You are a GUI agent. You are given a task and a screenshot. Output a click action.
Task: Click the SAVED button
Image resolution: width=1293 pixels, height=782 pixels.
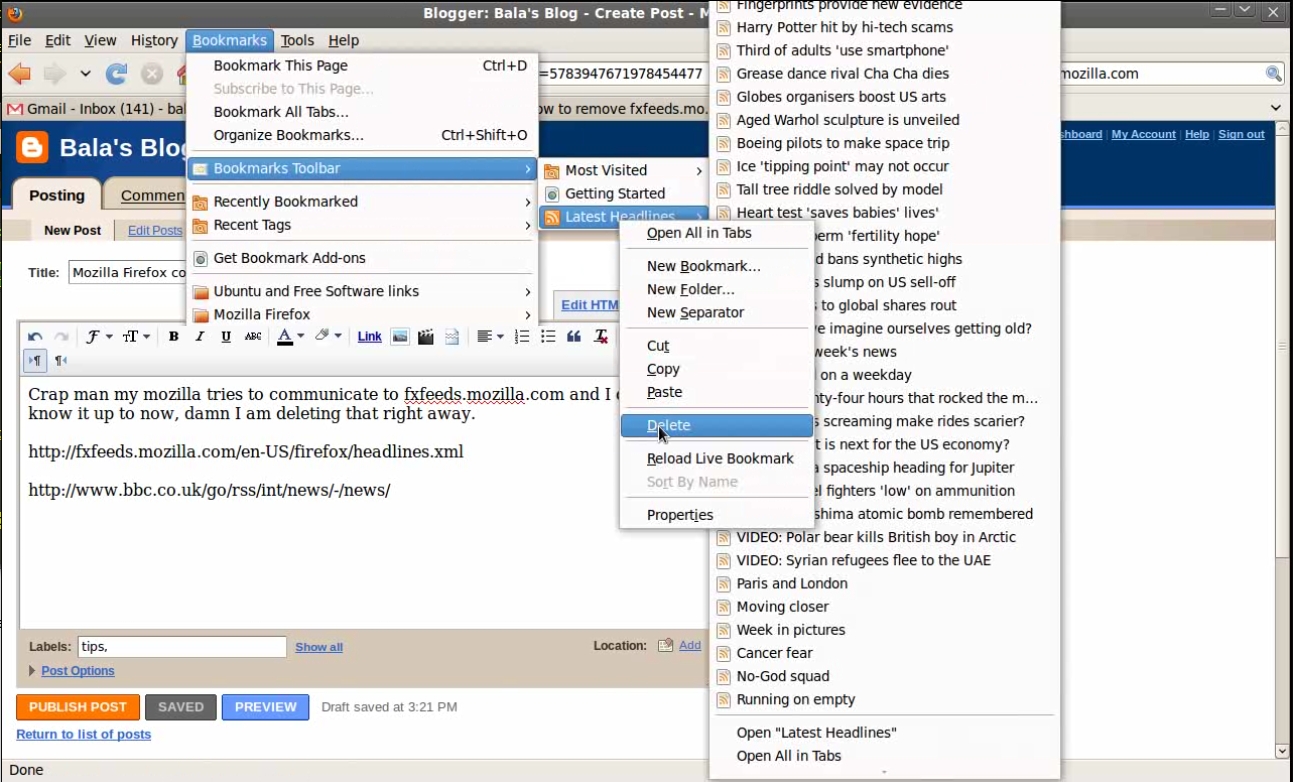(181, 707)
